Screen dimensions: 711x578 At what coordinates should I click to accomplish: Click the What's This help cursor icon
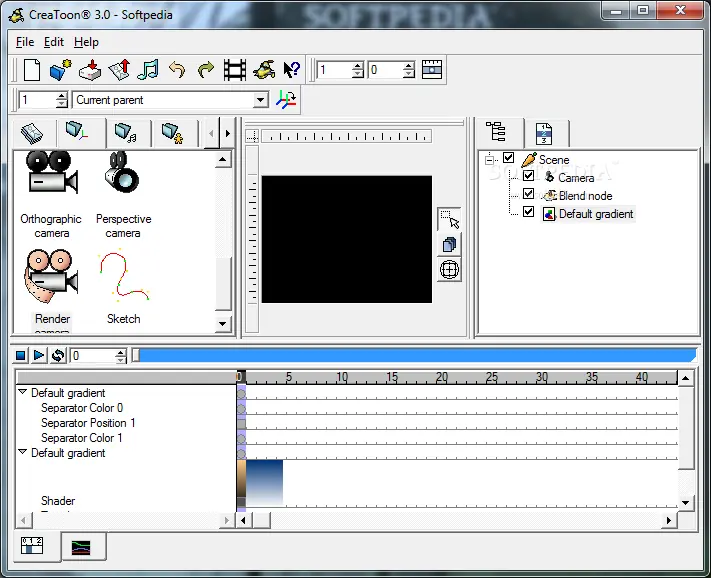292,70
